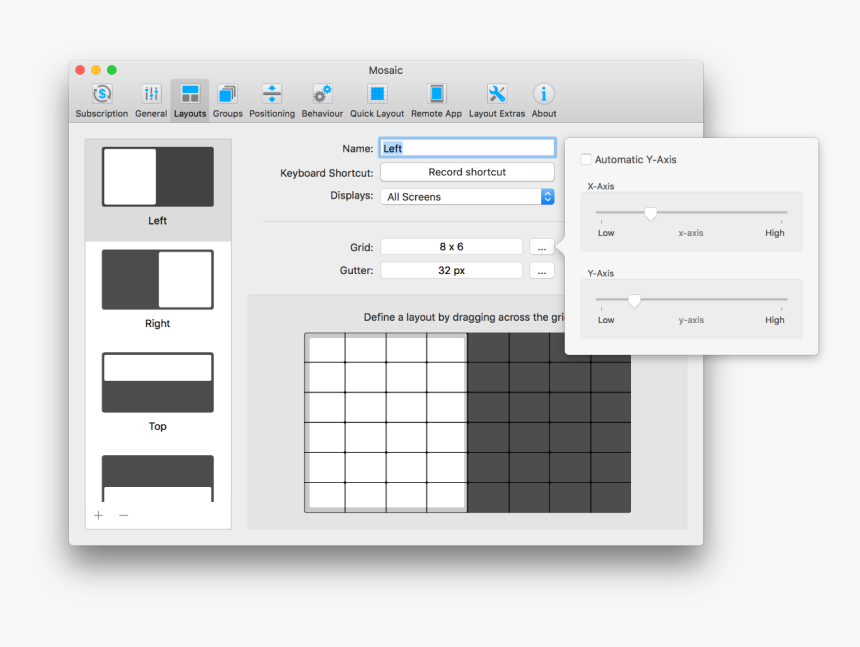Open the About info icon
Screen dimensions: 860x647
[x=543, y=95]
